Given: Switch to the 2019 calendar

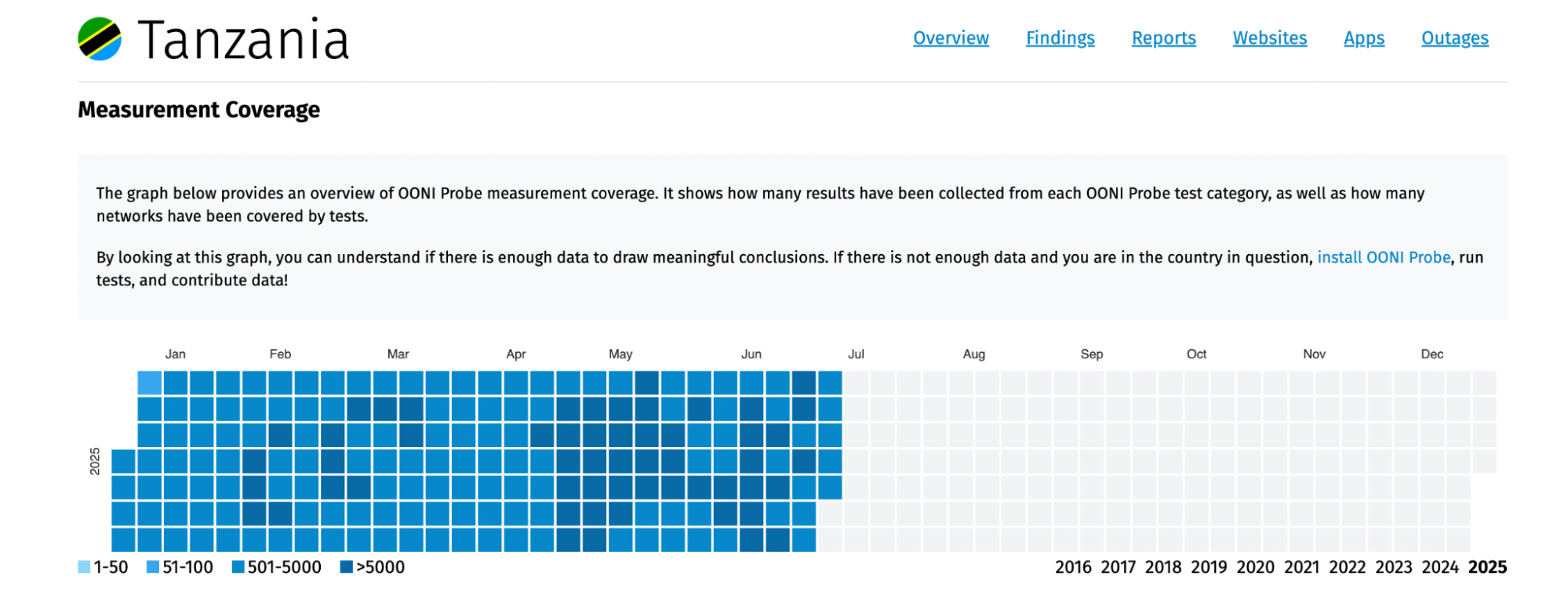Looking at the screenshot, I should 1209,567.
